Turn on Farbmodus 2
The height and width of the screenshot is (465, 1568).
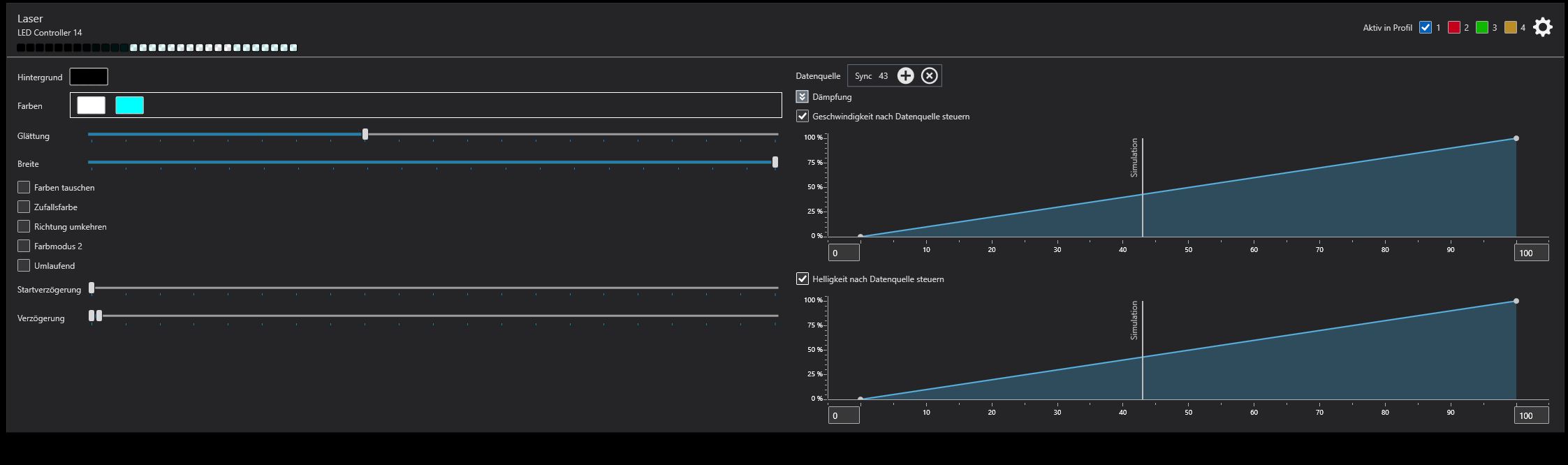coord(24,246)
